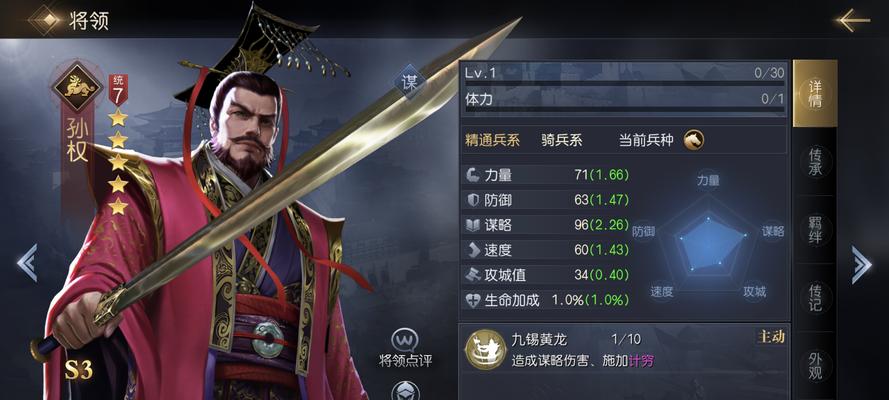
Task: Go to next general with right chevron
Action: coord(861,264)
